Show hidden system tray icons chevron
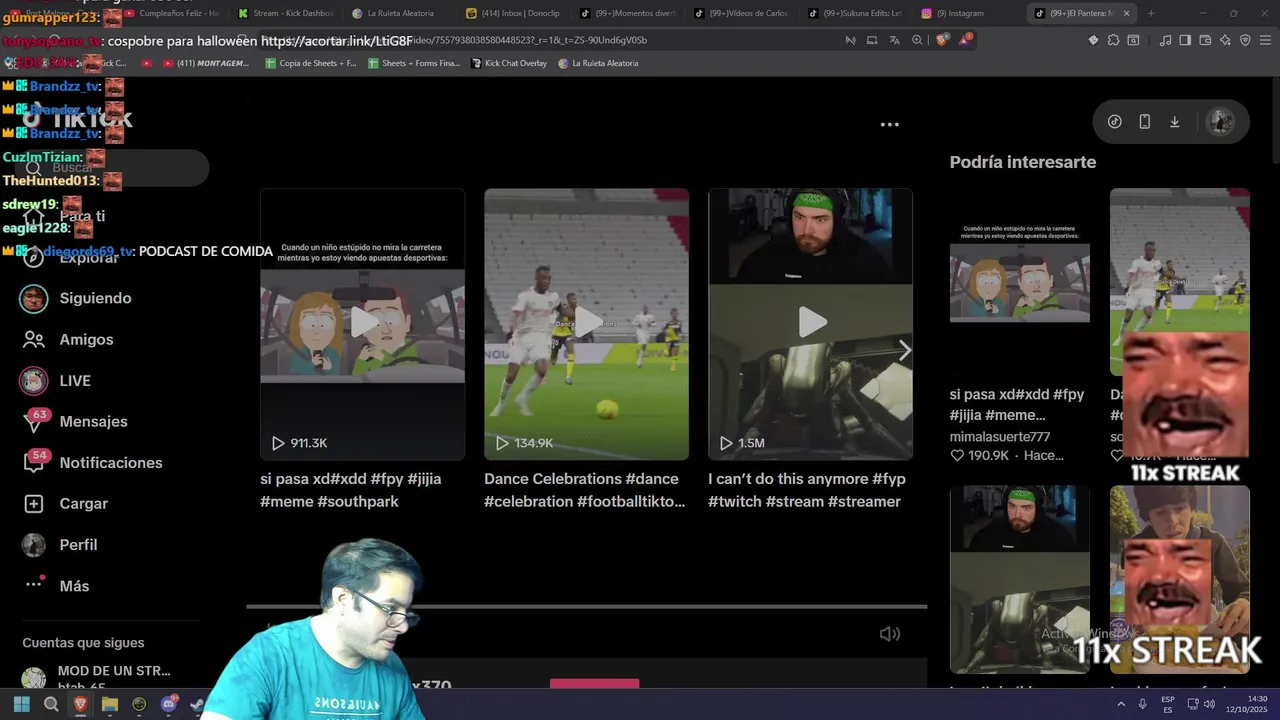This screenshot has height=720, width=1280. pyautogui.click(x=1119, y=704)
